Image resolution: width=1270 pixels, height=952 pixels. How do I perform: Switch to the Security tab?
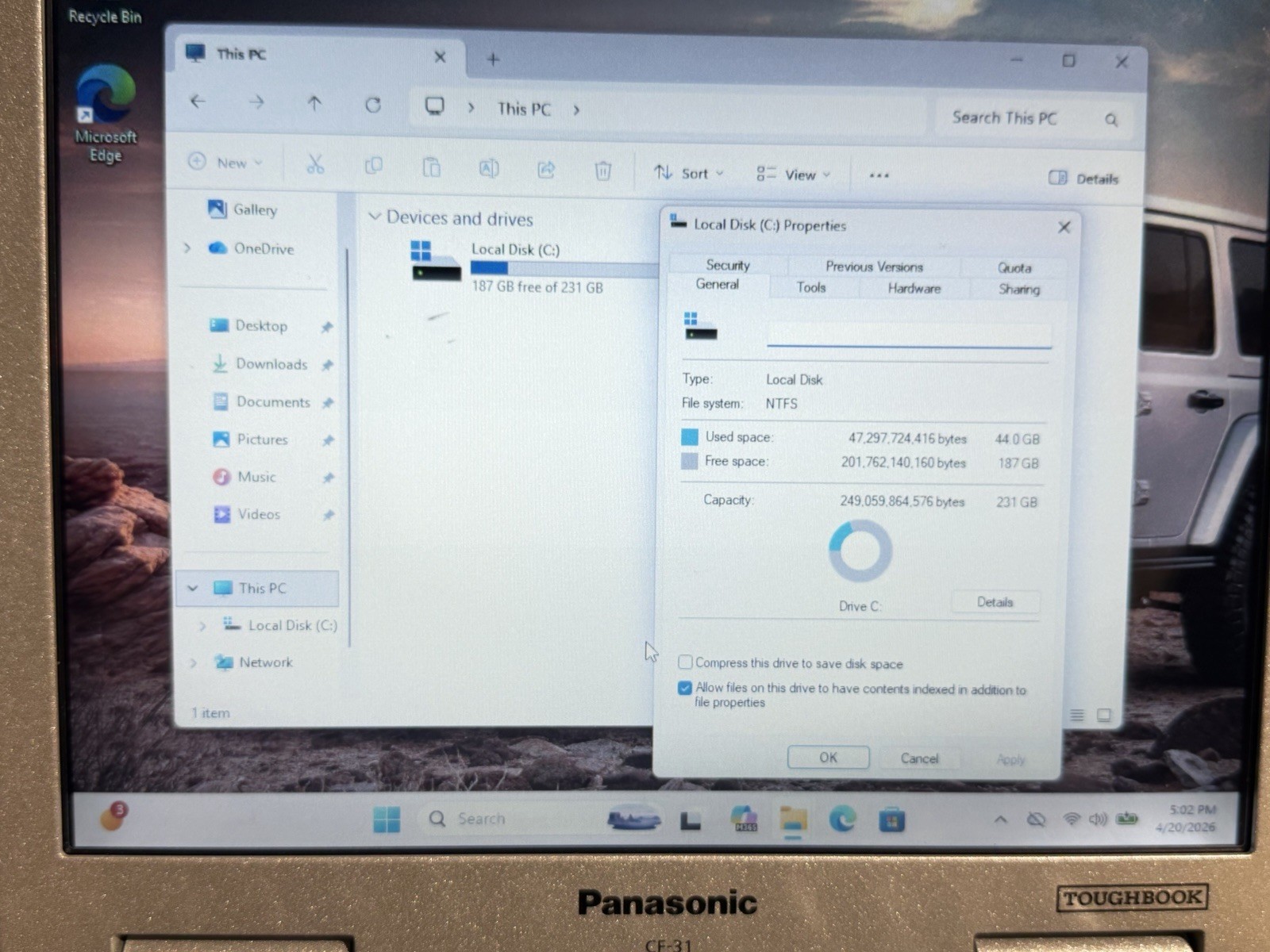point(728,265)
